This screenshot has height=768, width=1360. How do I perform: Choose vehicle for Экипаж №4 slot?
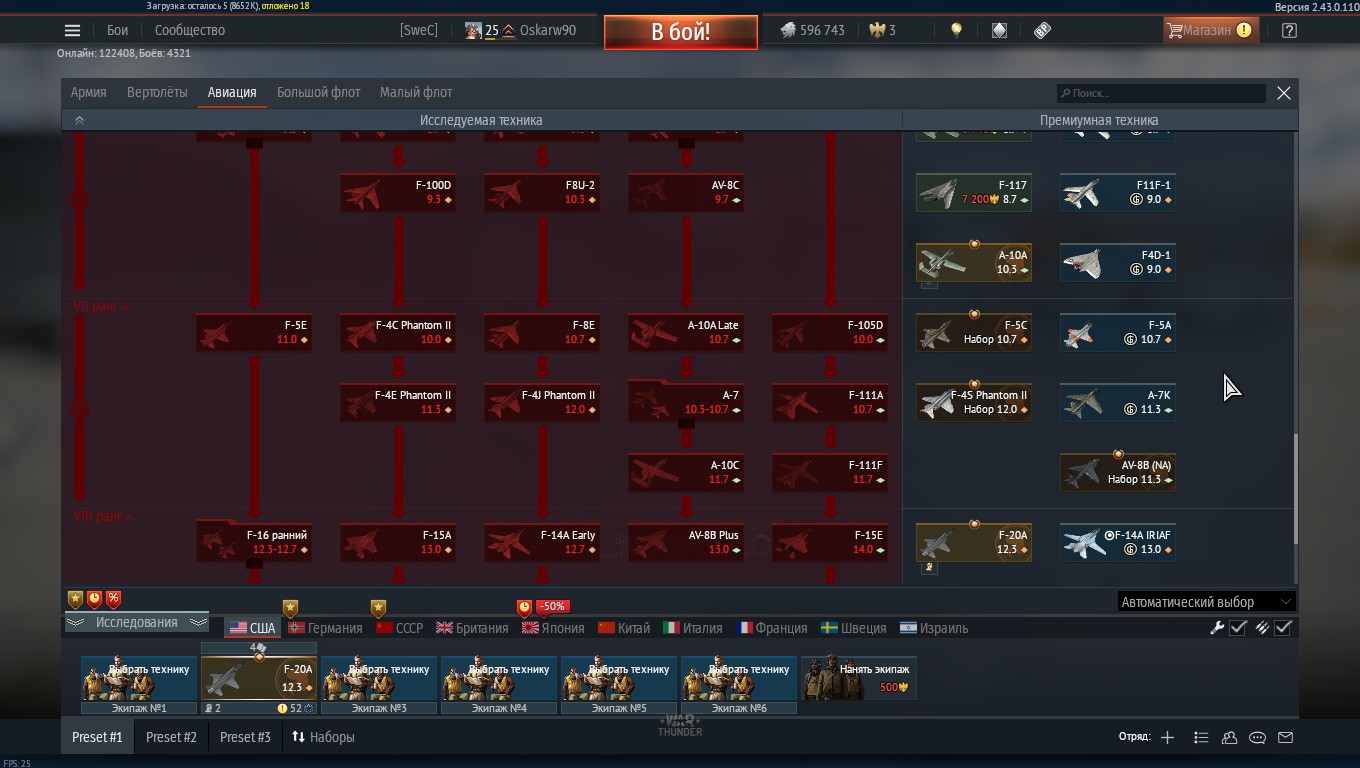(x=499, y=678)
